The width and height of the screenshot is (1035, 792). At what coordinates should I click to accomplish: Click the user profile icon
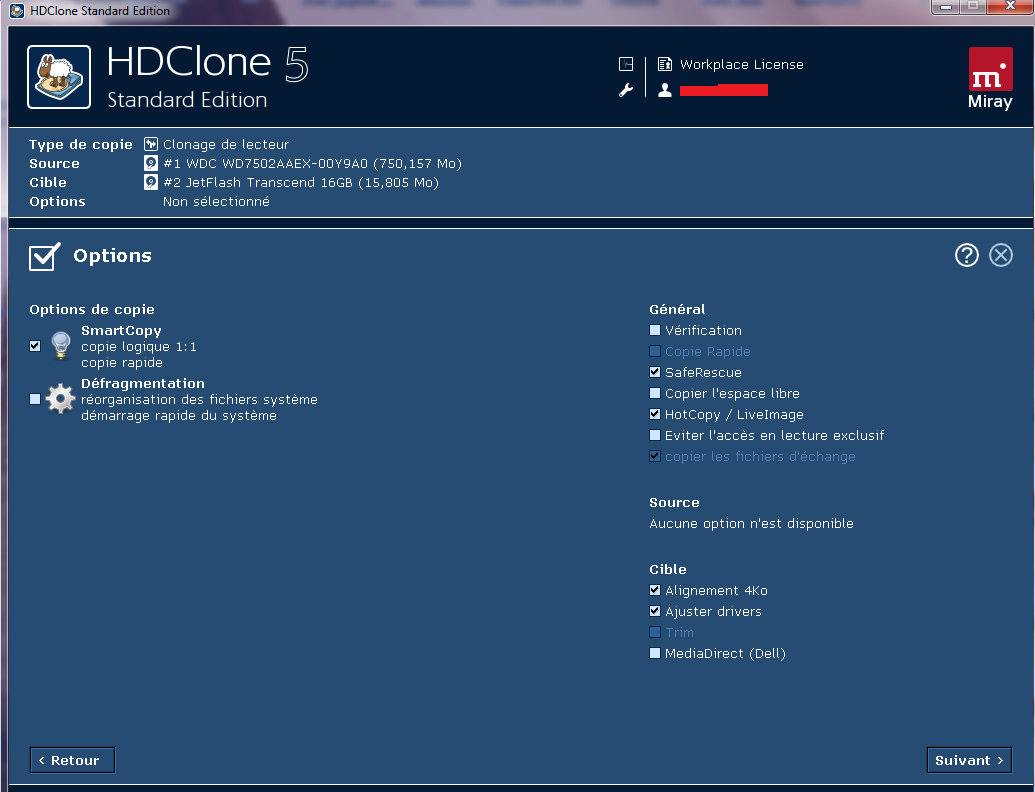[665, 90]
